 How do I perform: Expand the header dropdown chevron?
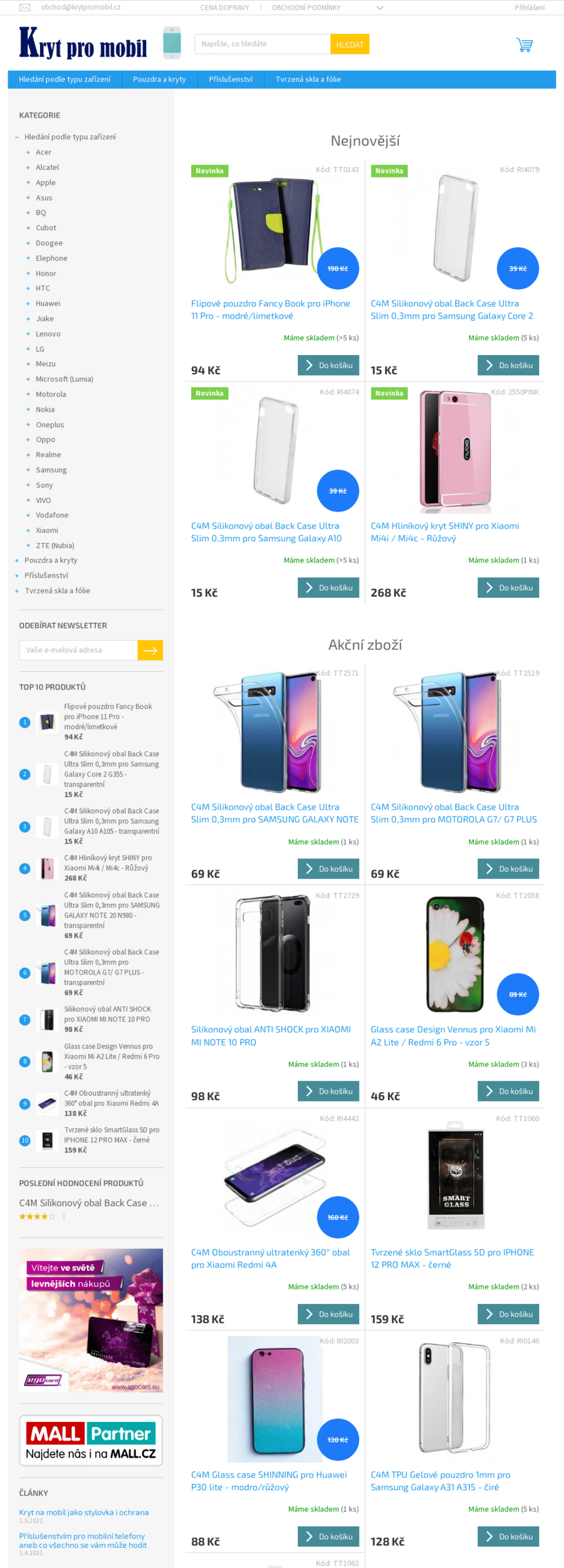(x=380, y=8)
